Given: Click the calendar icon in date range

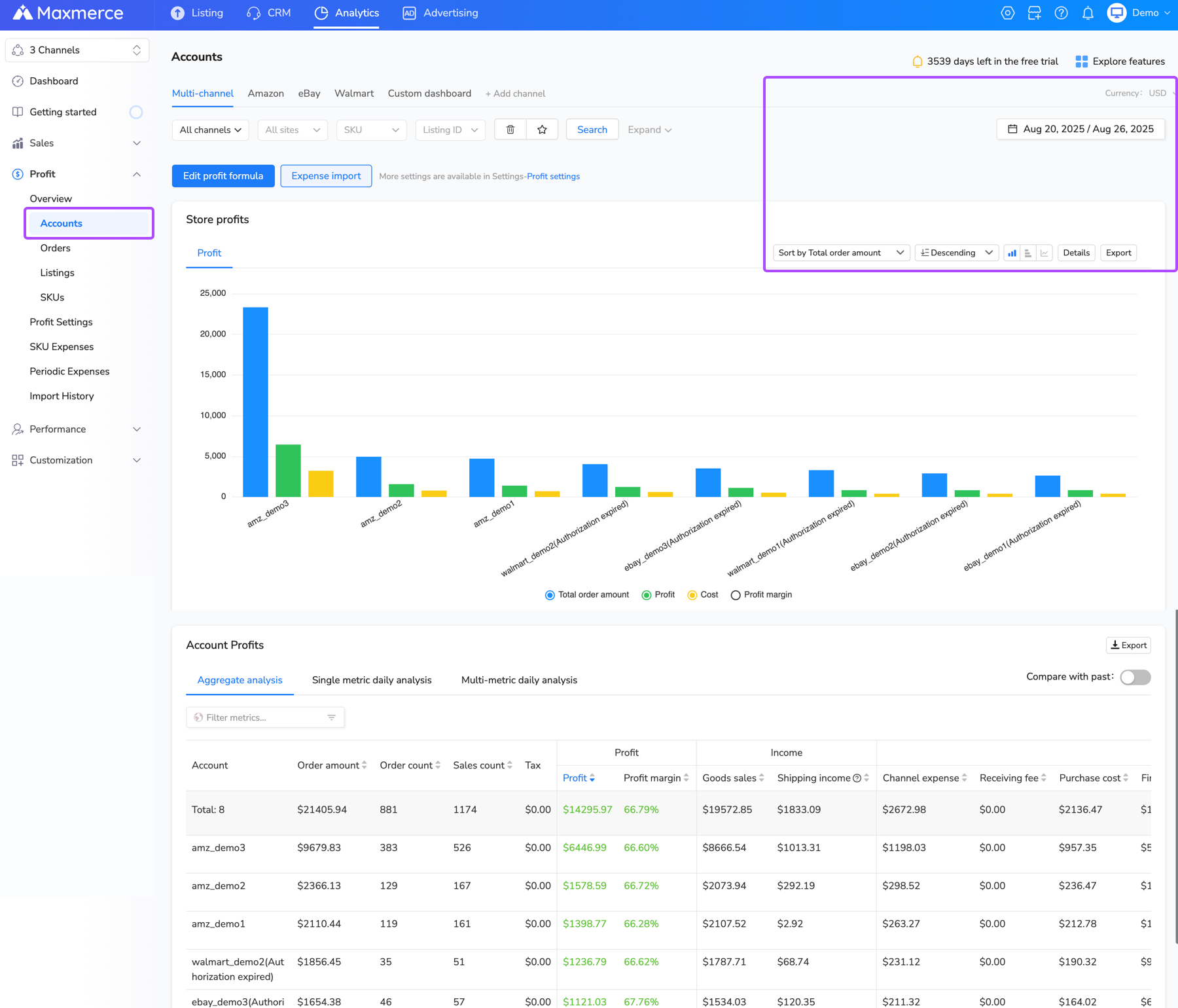Looking at the screenshot, I should coord(1012,129).
